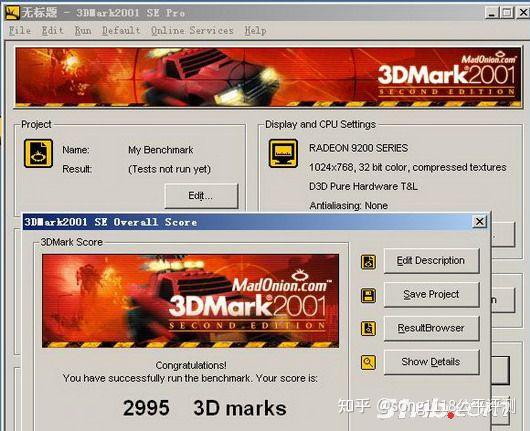Click the Show Details magnifier icon
This screenshot has height=431, width=530.
tap(368, 362)
